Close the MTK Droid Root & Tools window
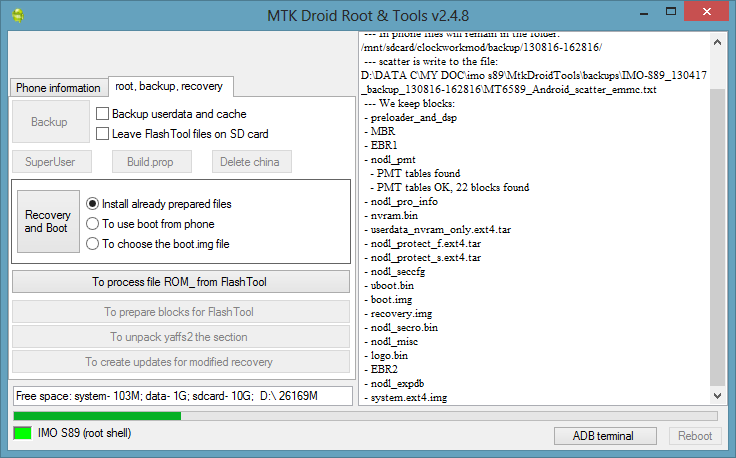736x458 pixels. 706,12
